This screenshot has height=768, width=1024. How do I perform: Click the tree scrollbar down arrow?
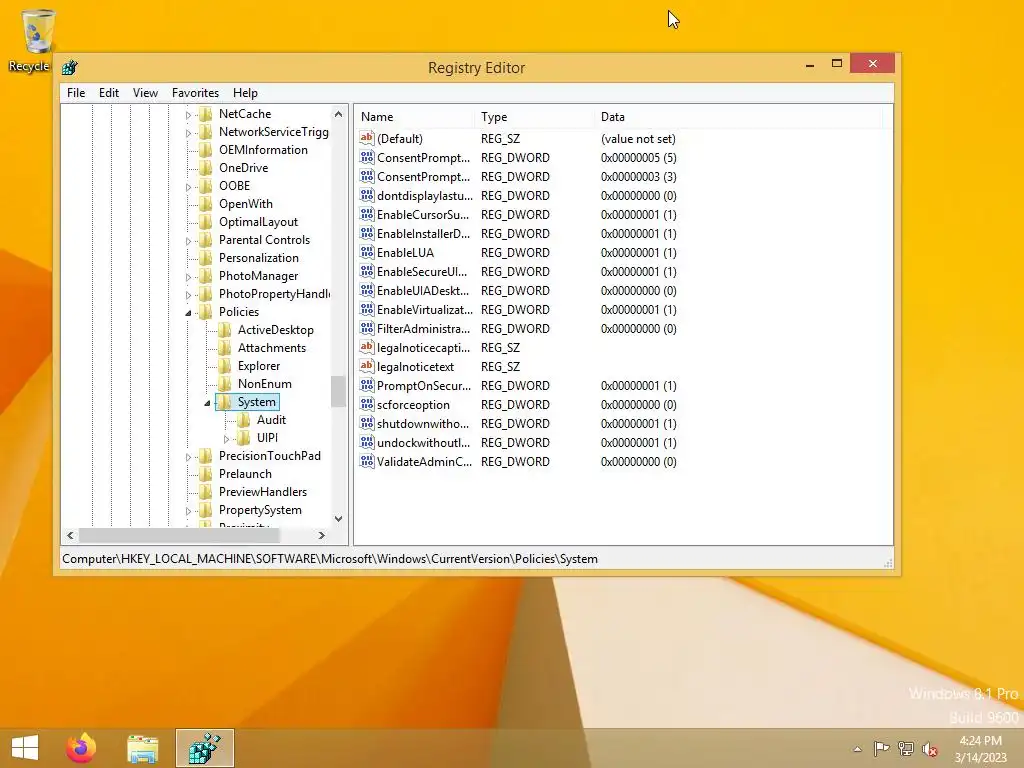pos(338,519)
